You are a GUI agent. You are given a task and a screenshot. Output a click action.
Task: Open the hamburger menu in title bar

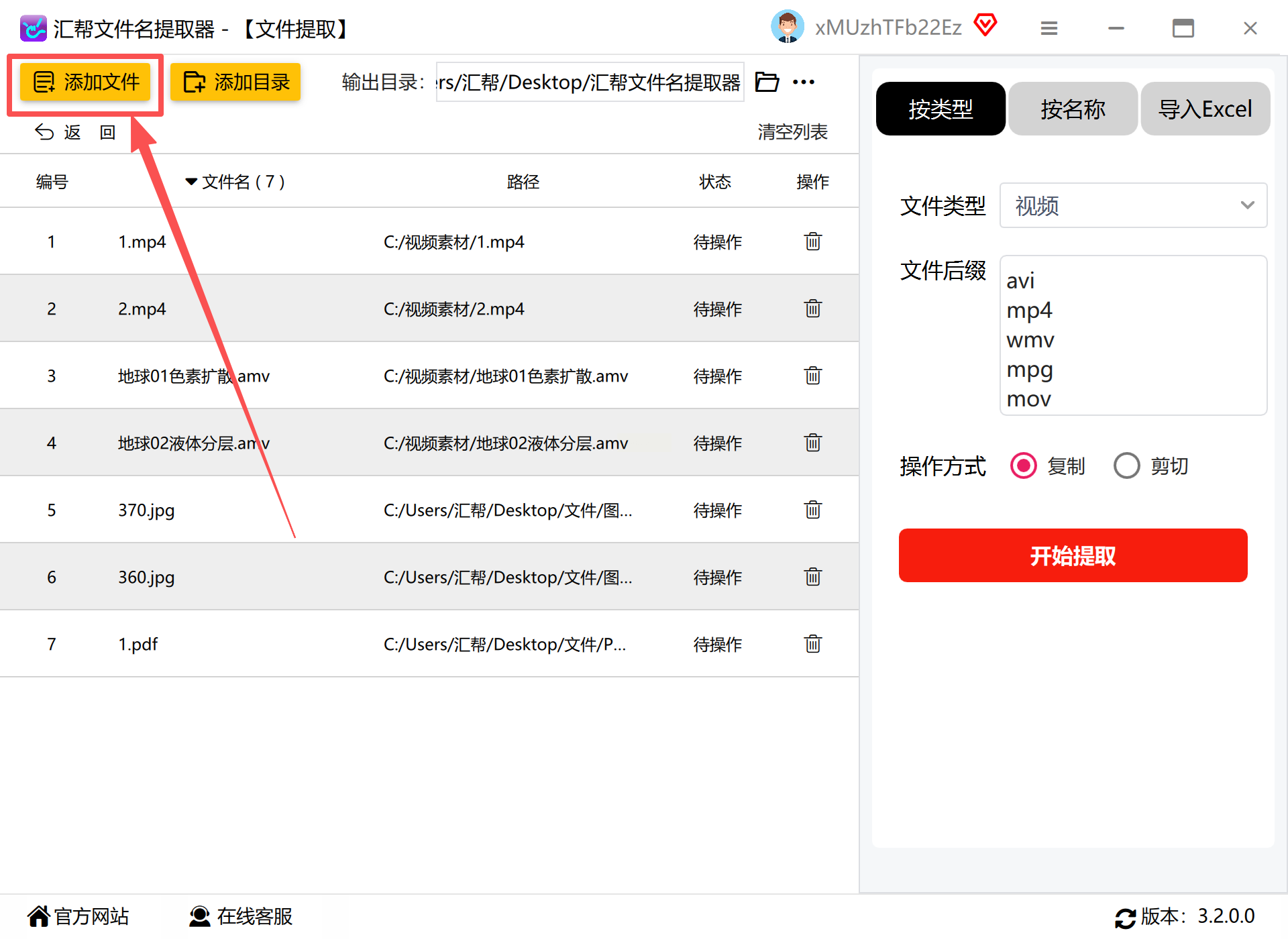(1049, 28)
